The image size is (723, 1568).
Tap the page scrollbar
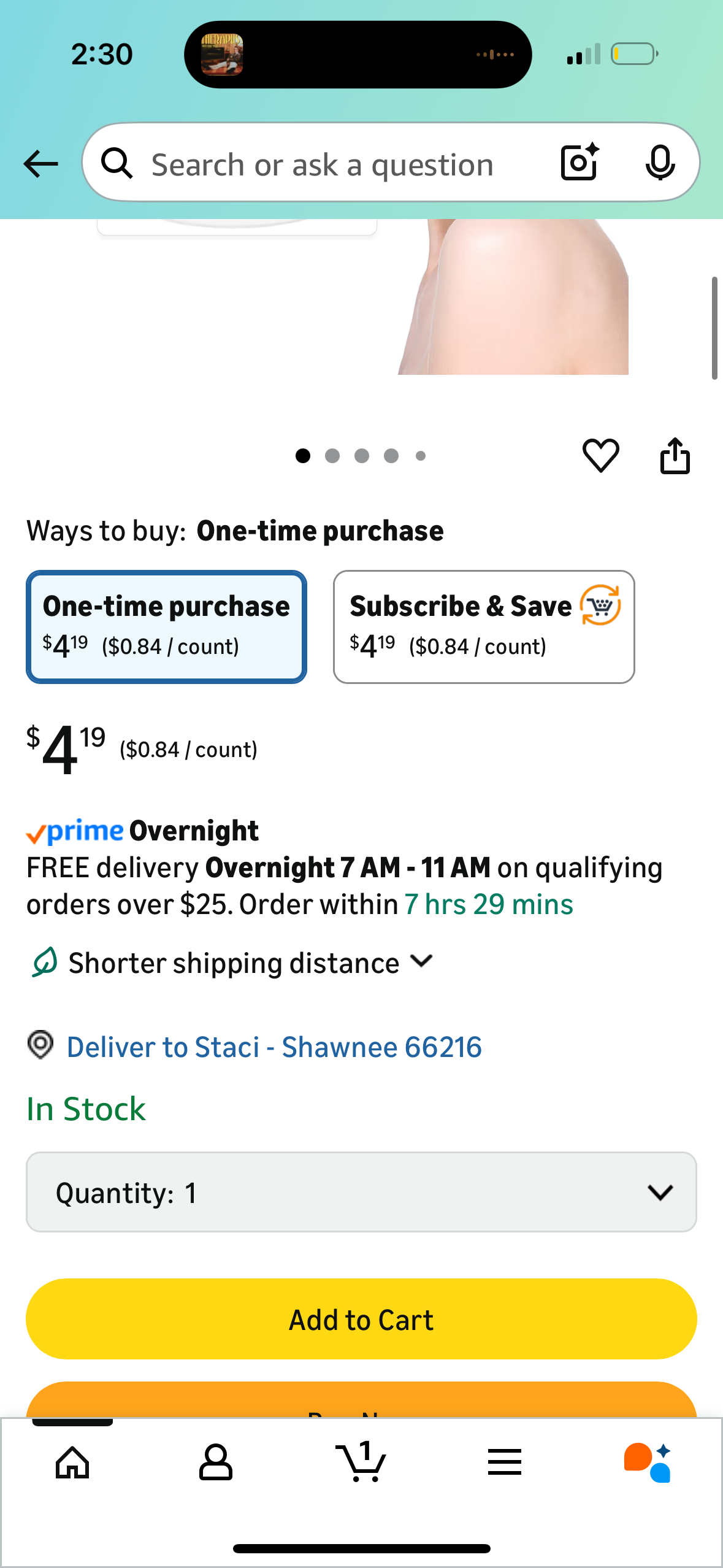pyautogui.click(x=714, y=328)
